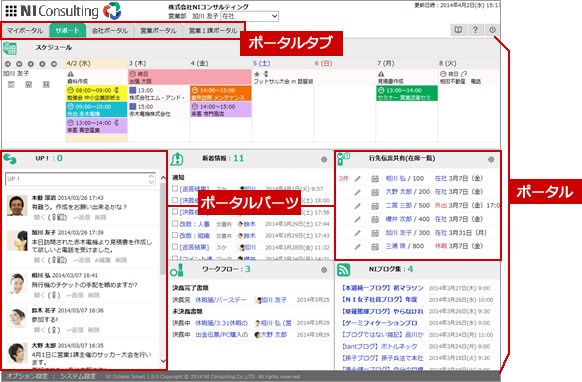
Task: Open the オプション設定 footer link
Action: pos(27,376)
